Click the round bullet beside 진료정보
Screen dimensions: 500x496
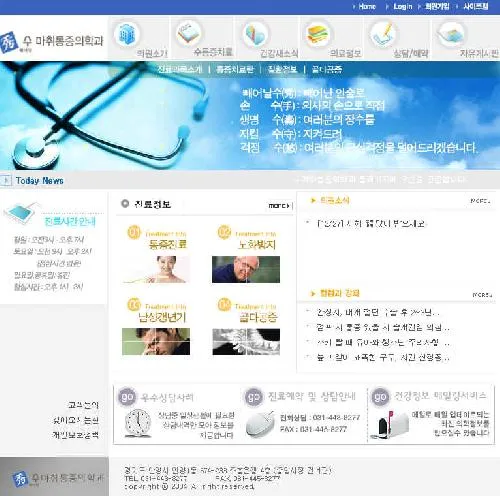[x=125, y=203]
